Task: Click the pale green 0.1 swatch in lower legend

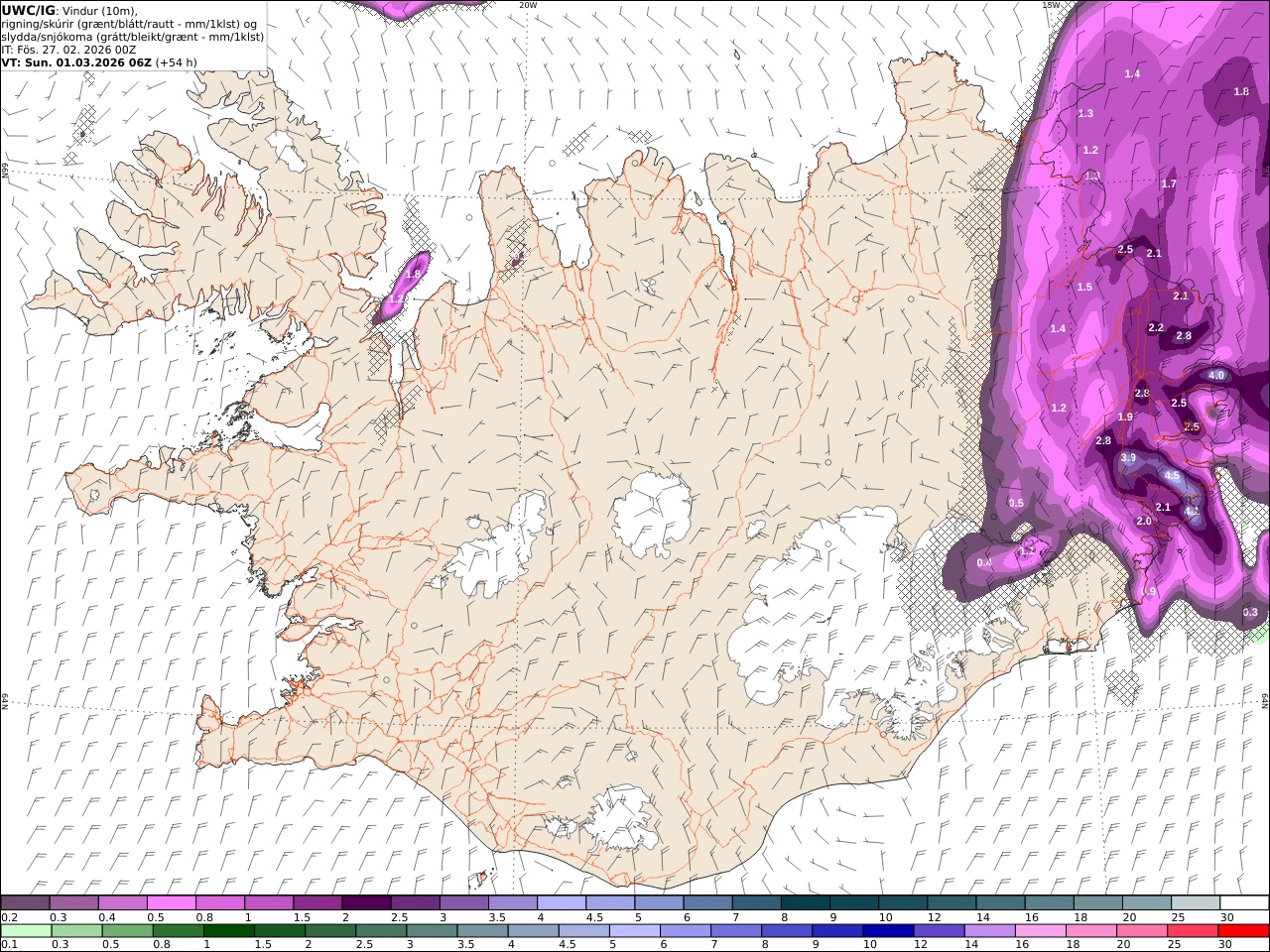Action: [26, 931]
